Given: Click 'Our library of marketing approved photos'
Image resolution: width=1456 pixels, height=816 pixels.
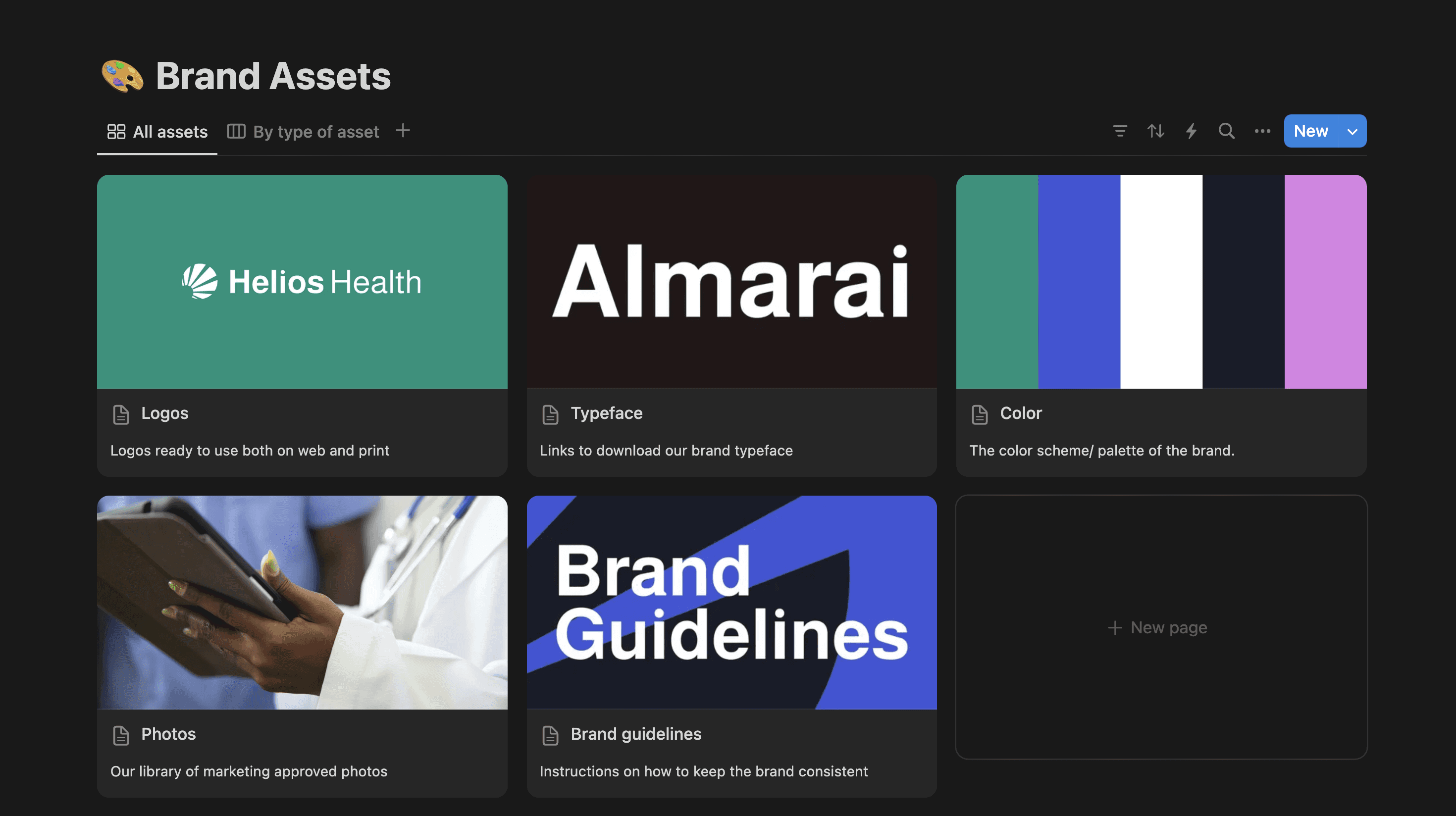Looking at the screenshot, I should 249,771.
